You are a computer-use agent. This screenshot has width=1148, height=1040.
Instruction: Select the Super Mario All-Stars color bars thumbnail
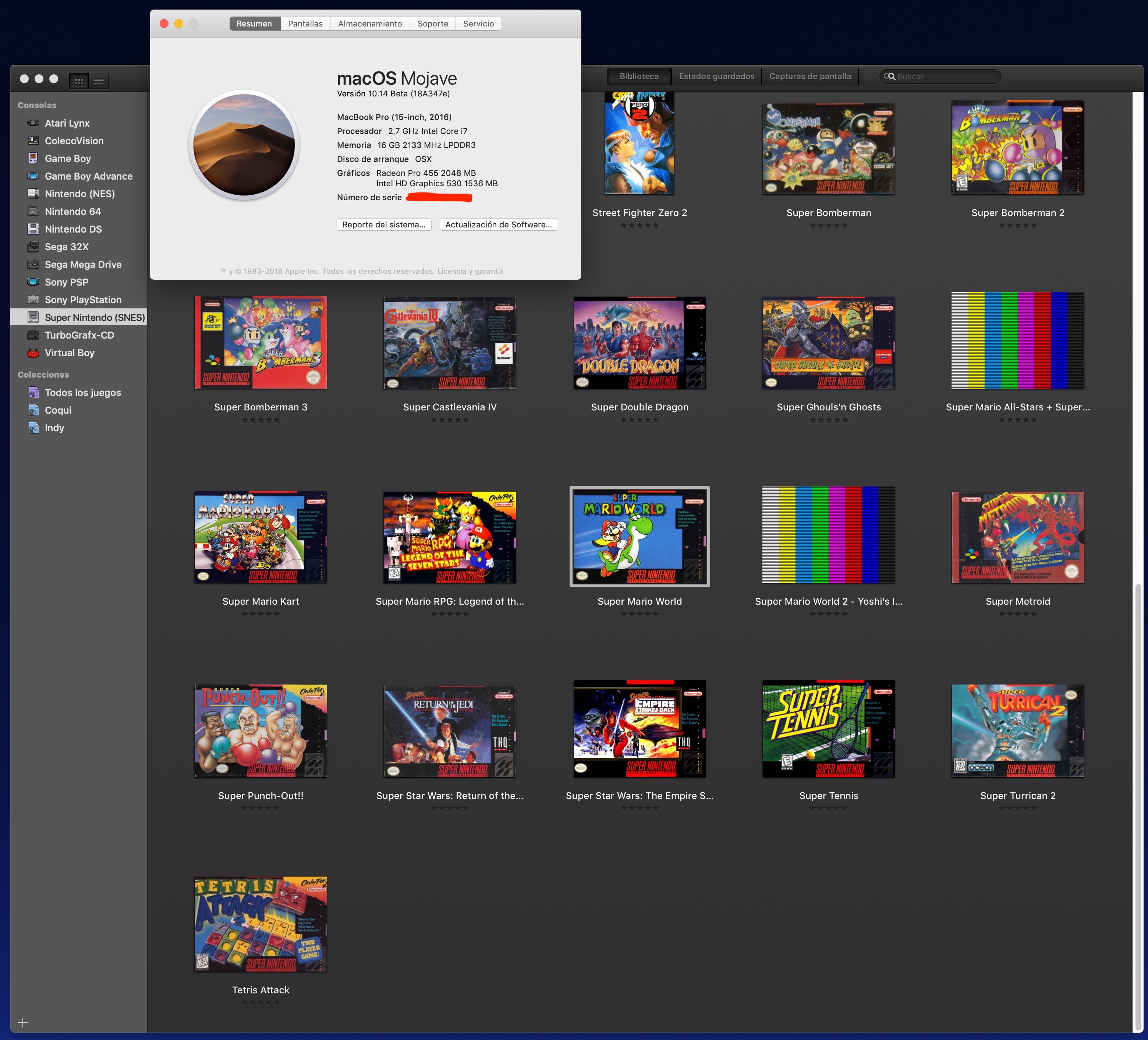(x=1018, y=340)
